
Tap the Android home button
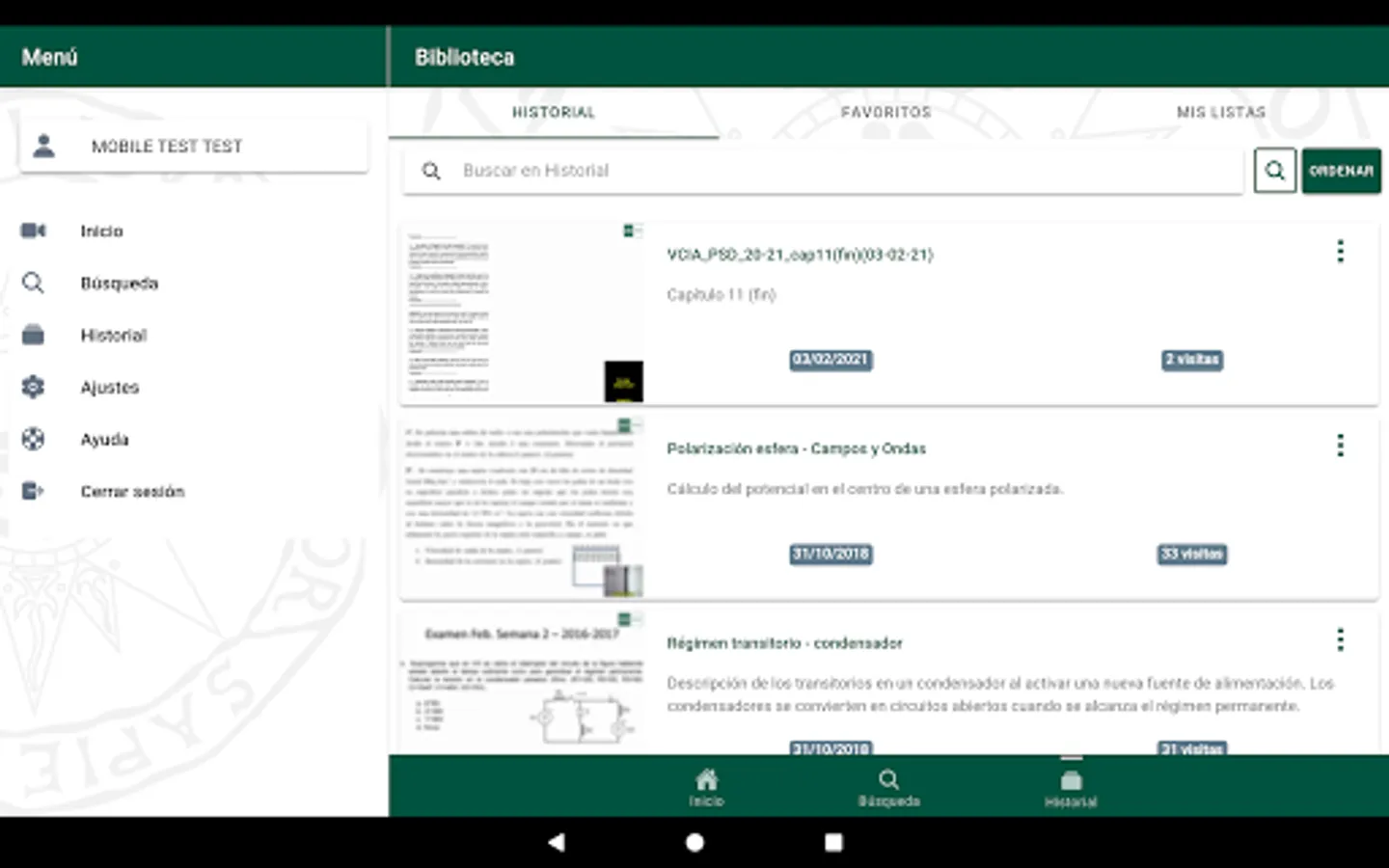tap(694, 842)
